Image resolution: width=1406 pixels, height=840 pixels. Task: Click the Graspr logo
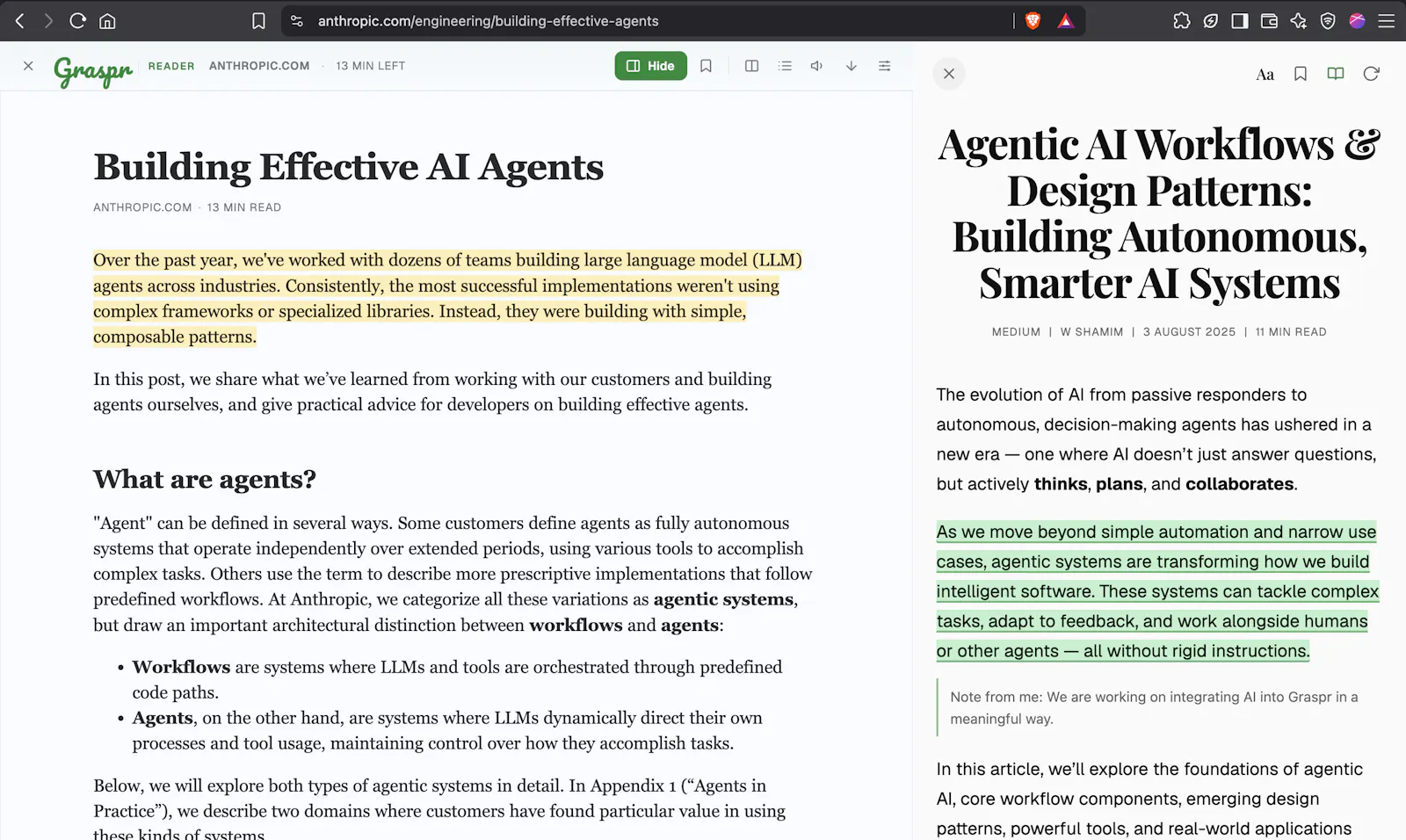93,71
